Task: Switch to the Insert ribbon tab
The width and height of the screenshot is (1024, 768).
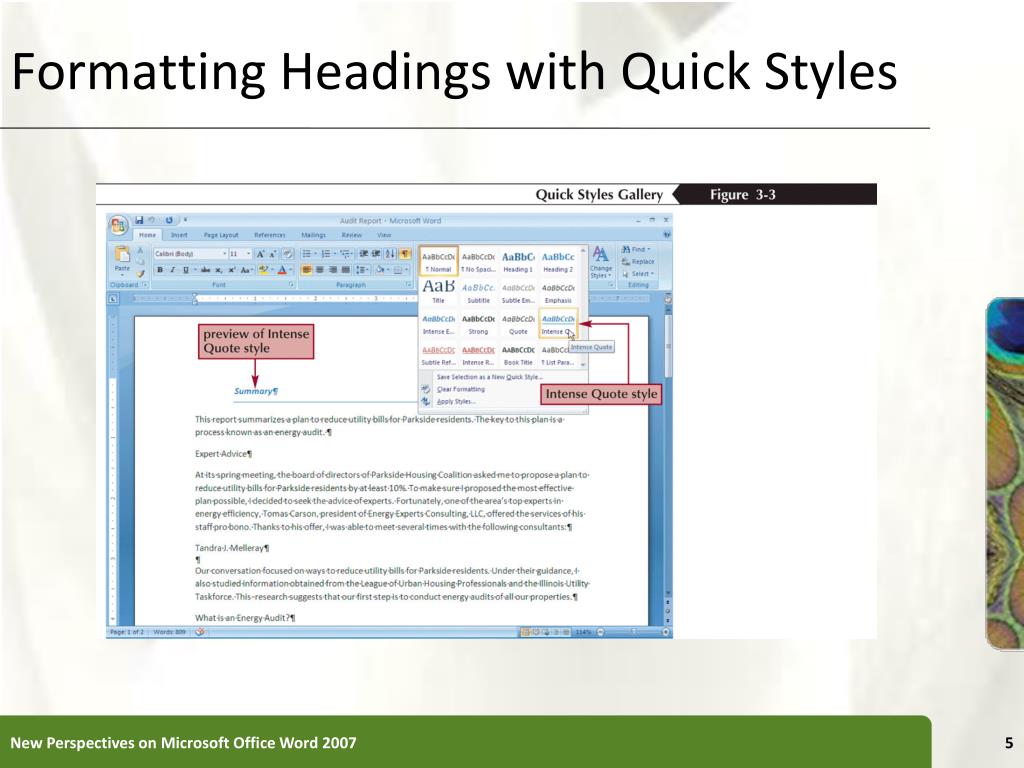Action: pyautogui.click(x=179, y=235)
